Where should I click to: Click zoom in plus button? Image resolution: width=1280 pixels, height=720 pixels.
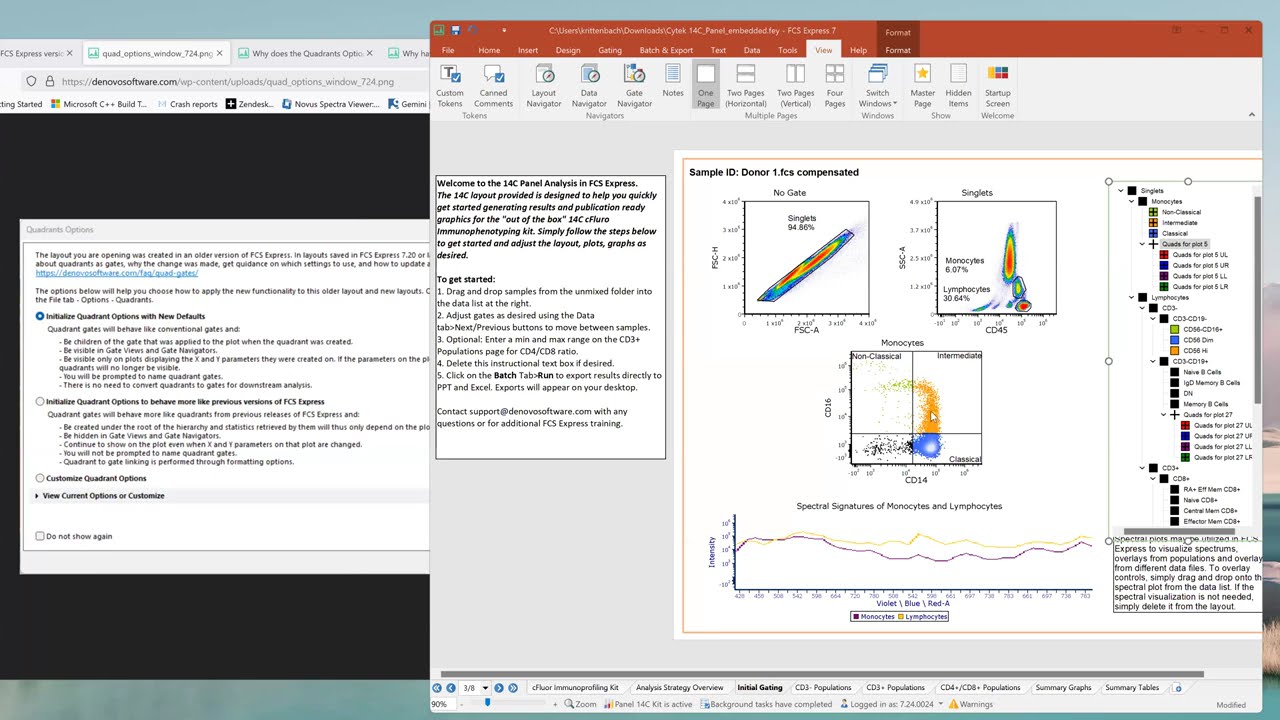coord(555,704)
